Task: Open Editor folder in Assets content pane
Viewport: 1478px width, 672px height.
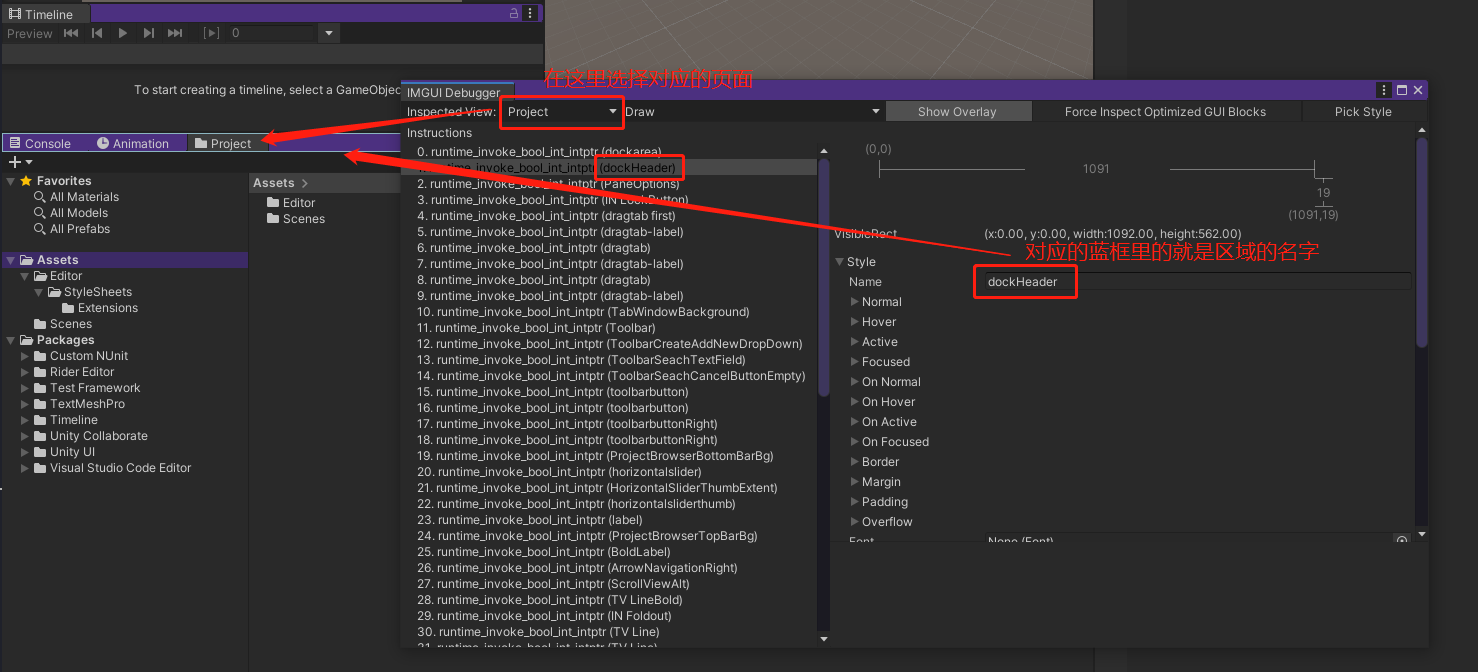Action: (x=292, y=203)
